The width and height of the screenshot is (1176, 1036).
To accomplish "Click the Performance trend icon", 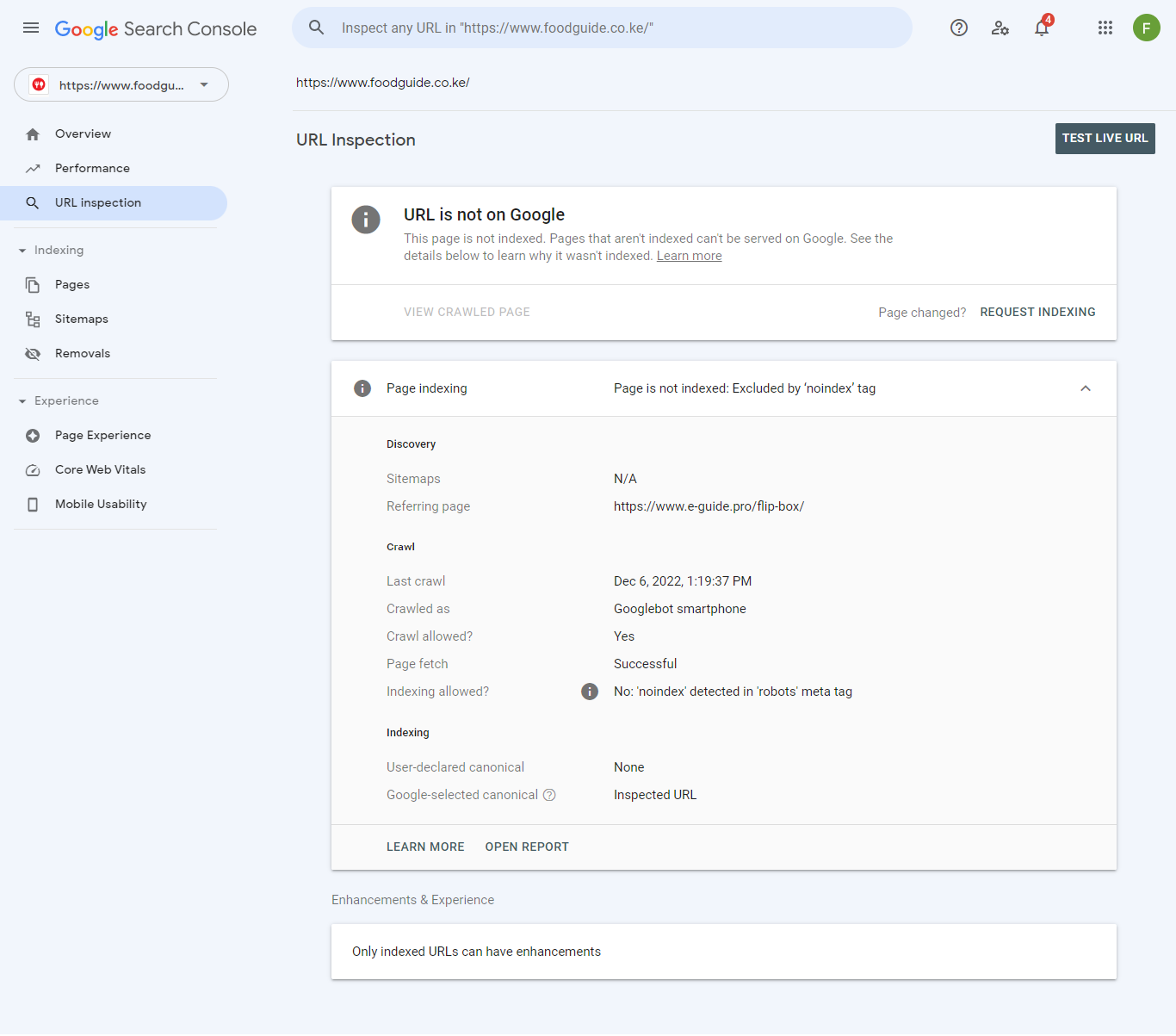I will [x=33, y=169].
